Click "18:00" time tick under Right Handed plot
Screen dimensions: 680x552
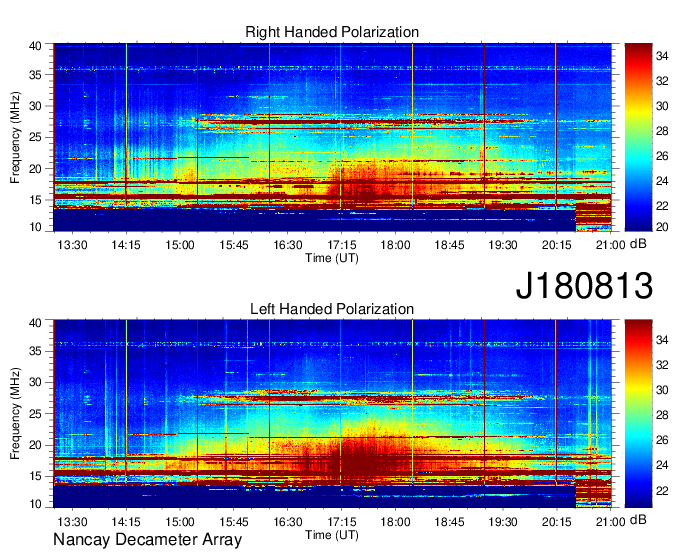click(395, 245)
